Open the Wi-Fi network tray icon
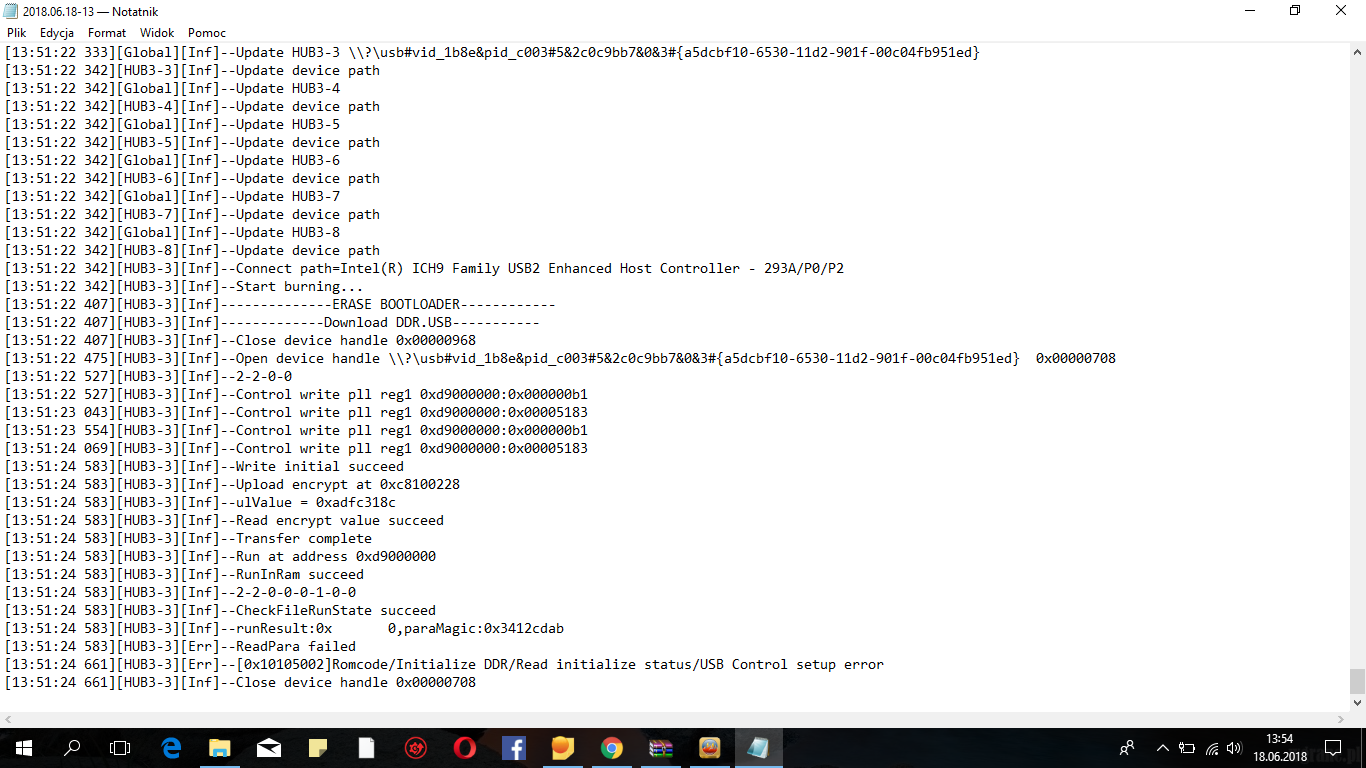This screenshot has height=768, width=1366. tap(1212, 748)
